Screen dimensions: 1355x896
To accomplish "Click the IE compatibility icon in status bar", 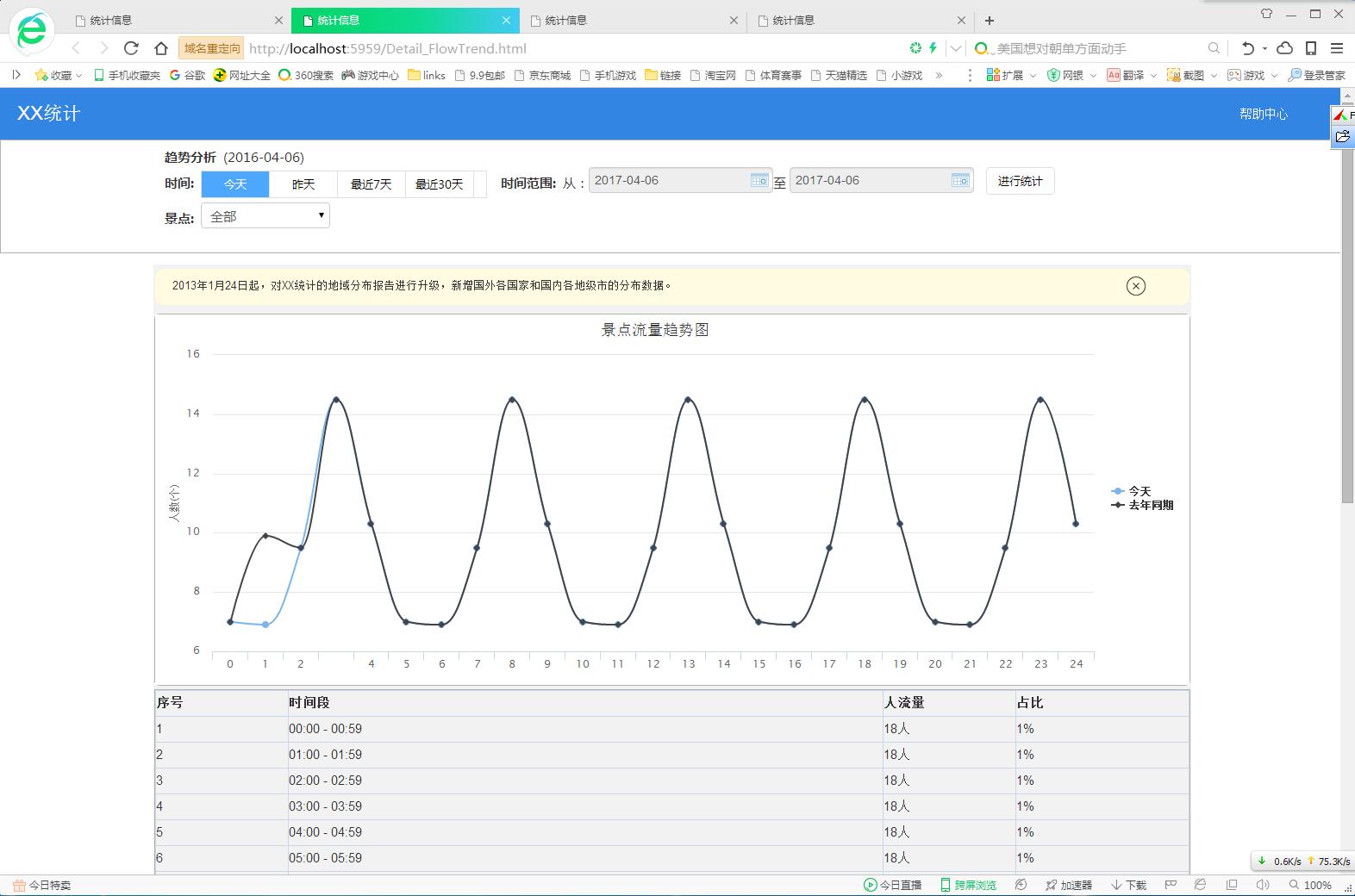I will [1200, 885].
